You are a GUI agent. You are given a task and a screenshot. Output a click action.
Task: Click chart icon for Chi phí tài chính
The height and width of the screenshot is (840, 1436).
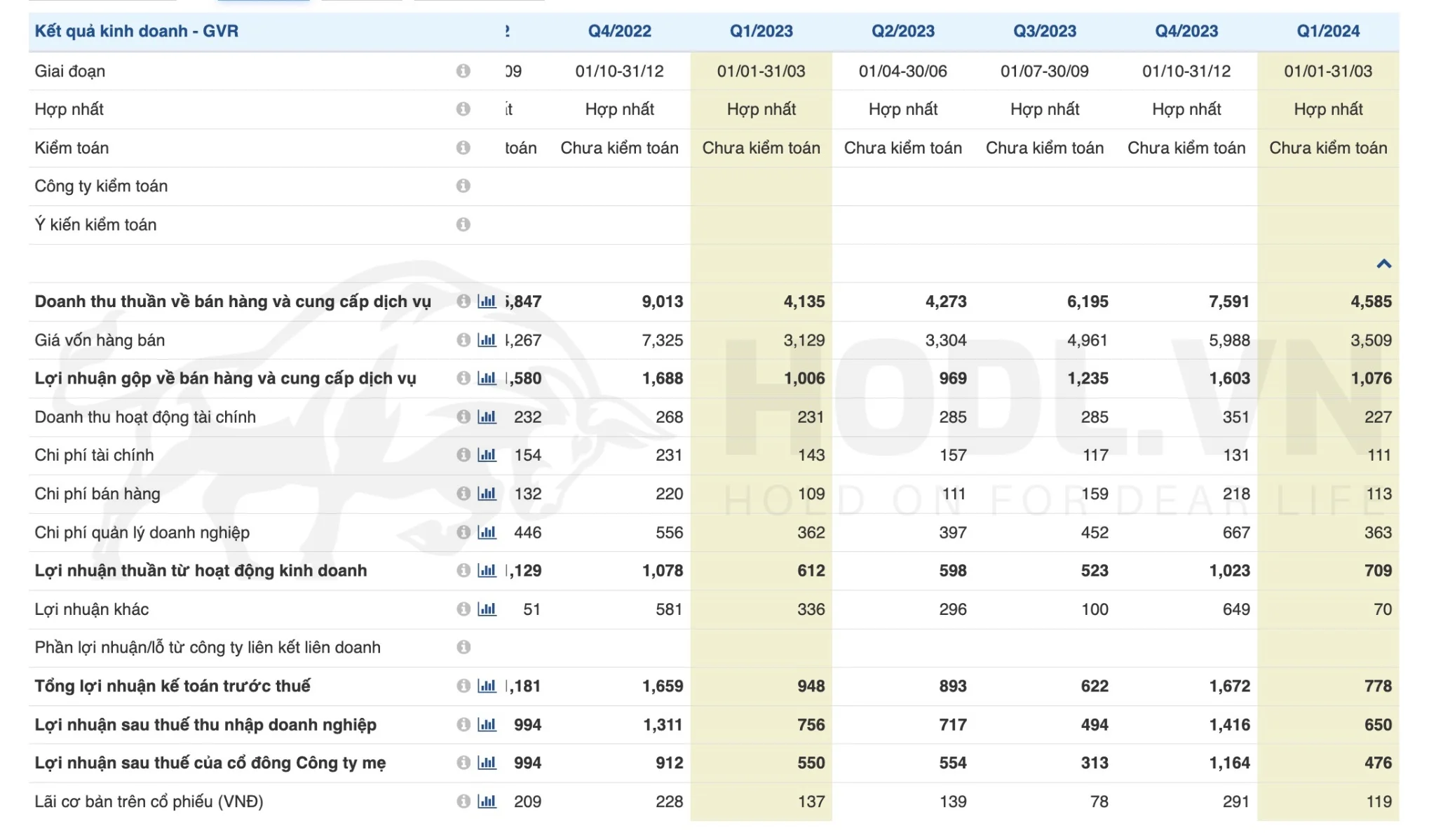(487, 455)
